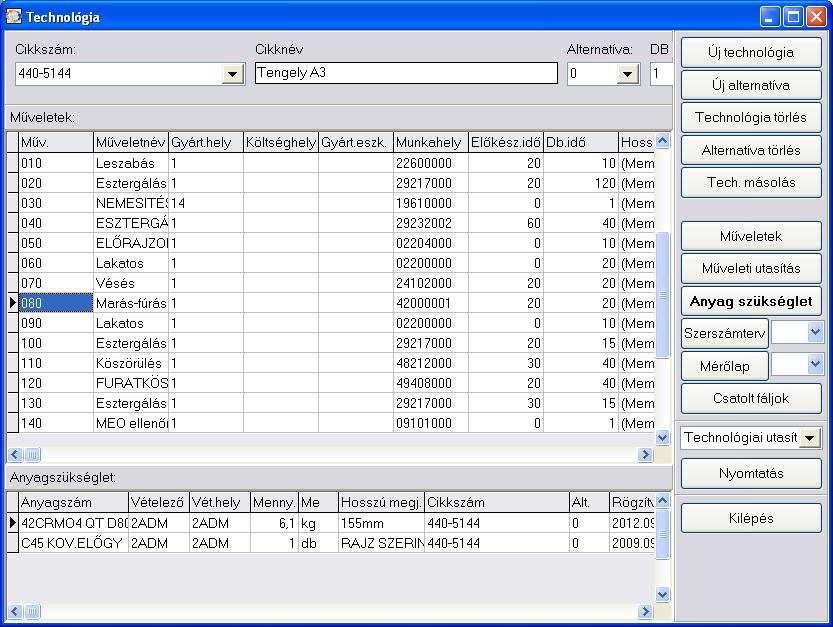Click the Tech. másolás button
The width and height of the screenshot is (833, 627).
751,182
